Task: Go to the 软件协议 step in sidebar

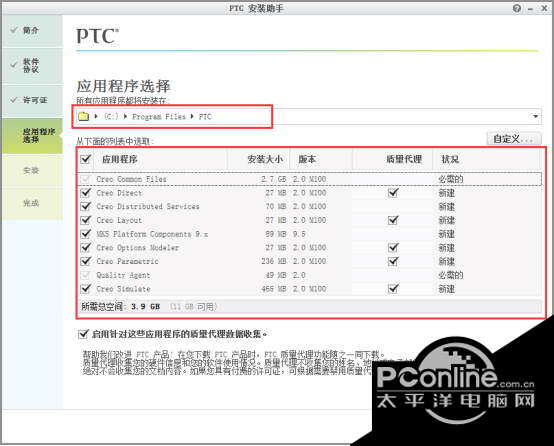Action: [x=33, y=66]
